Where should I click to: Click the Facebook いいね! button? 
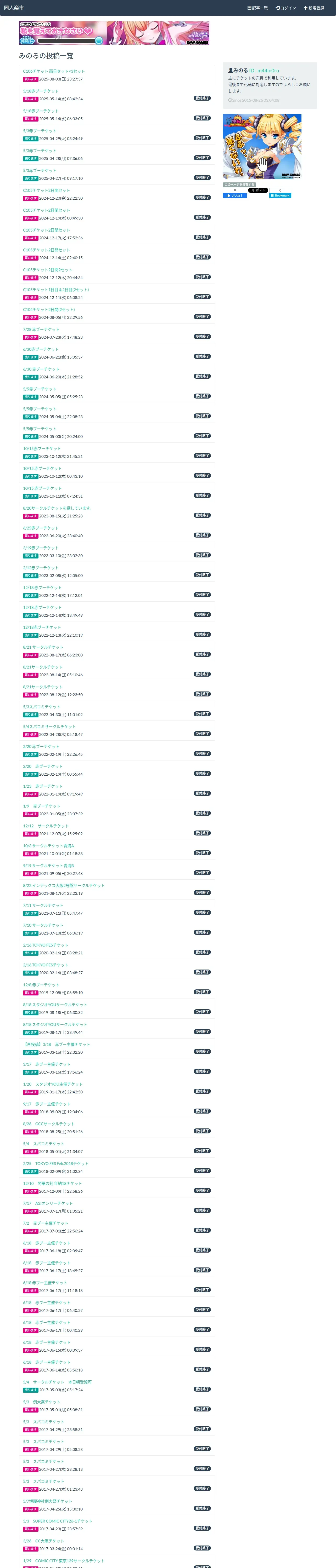coord(235,195)
